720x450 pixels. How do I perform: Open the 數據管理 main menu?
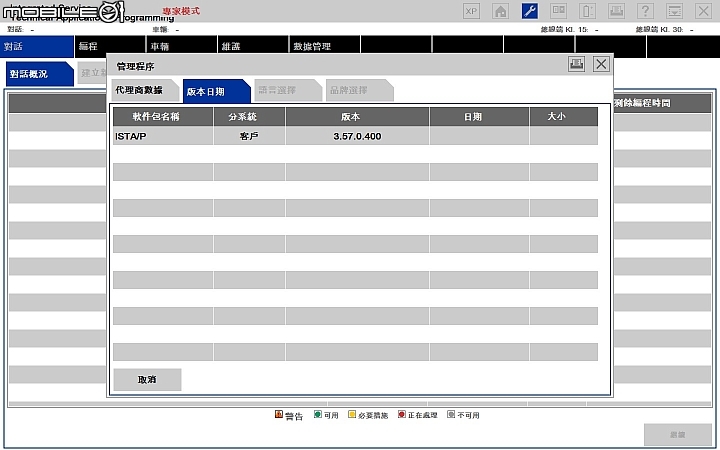click(325, 46)
